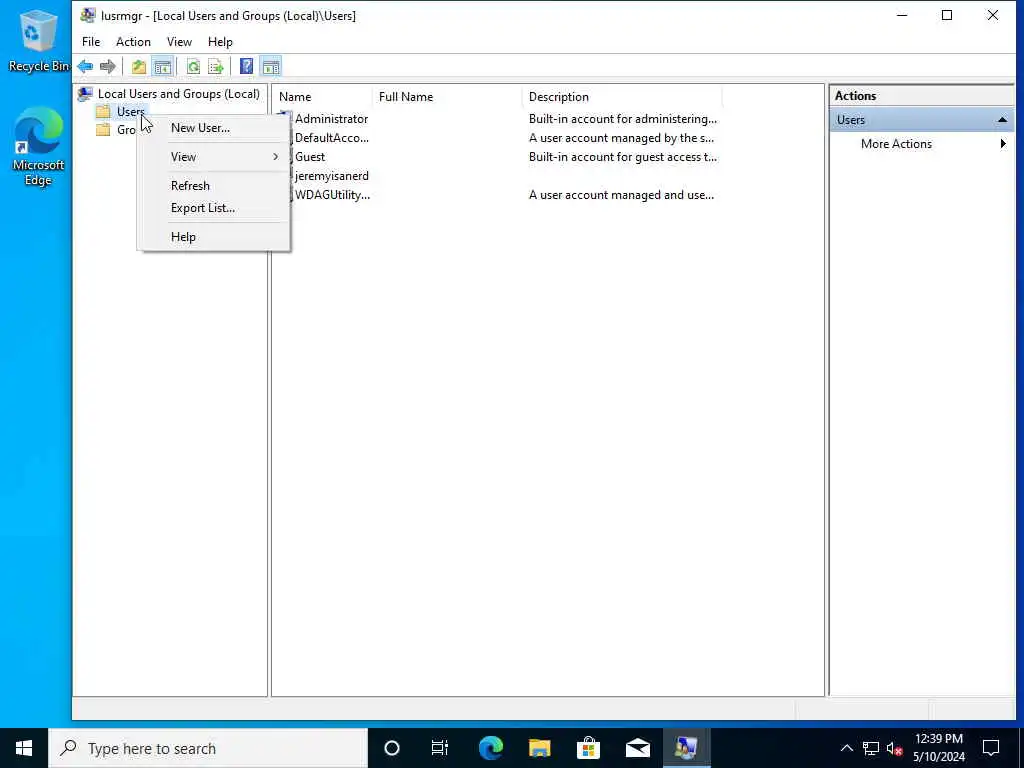Viewport: 1024px width, 768px height.
Task: Select the jeremyisanerd user row
Action: tap(331, 176)
